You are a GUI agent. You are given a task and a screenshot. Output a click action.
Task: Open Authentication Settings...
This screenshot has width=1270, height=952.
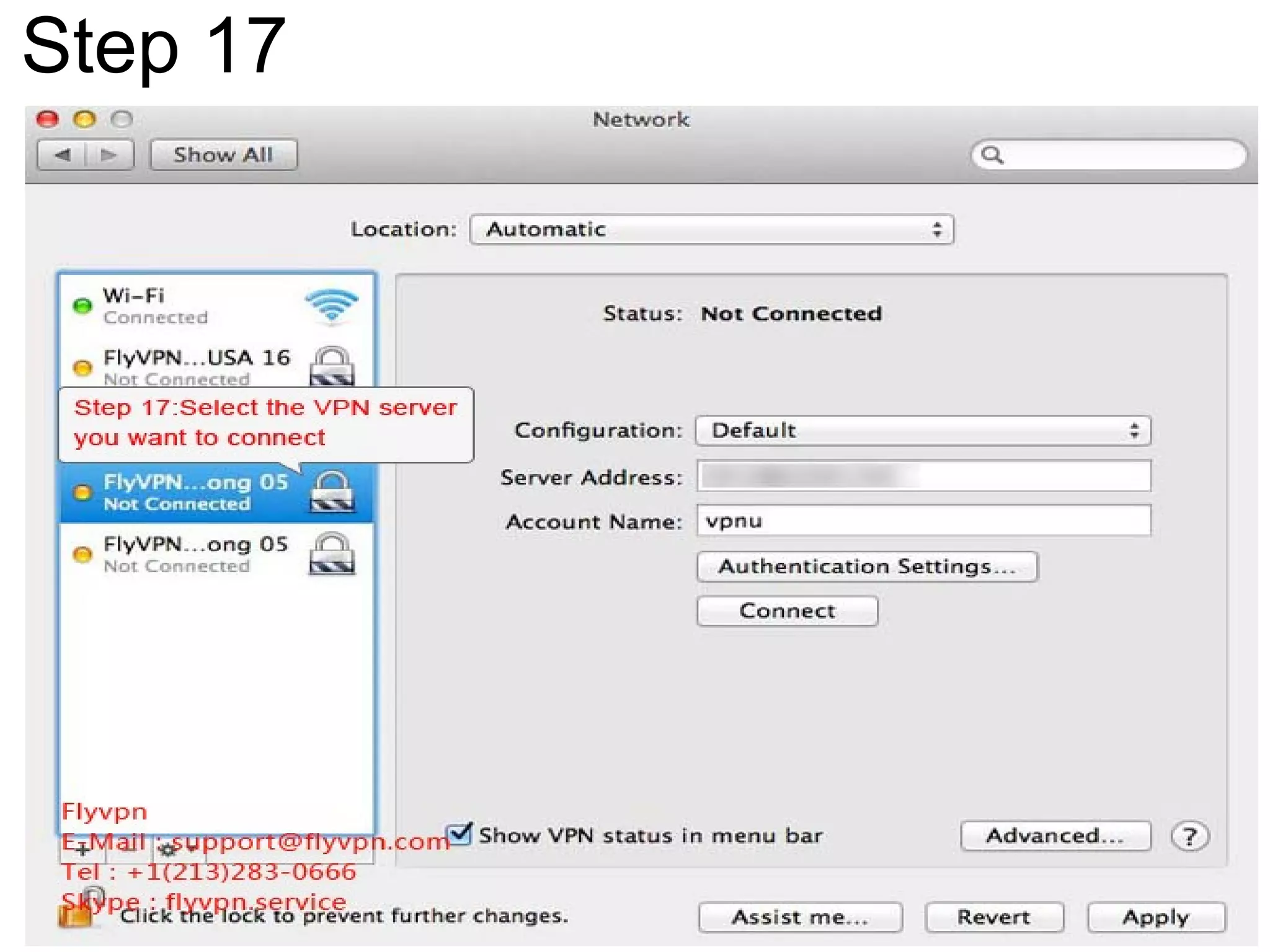pos(867,566)
